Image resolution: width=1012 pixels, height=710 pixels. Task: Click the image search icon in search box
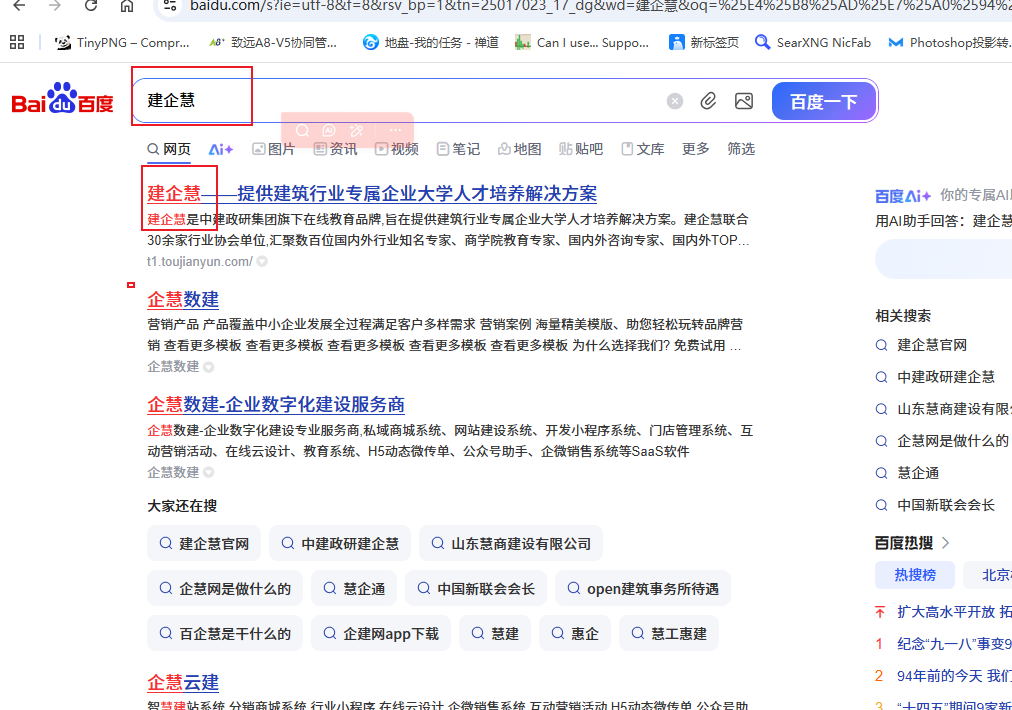(x=744, y=101)
